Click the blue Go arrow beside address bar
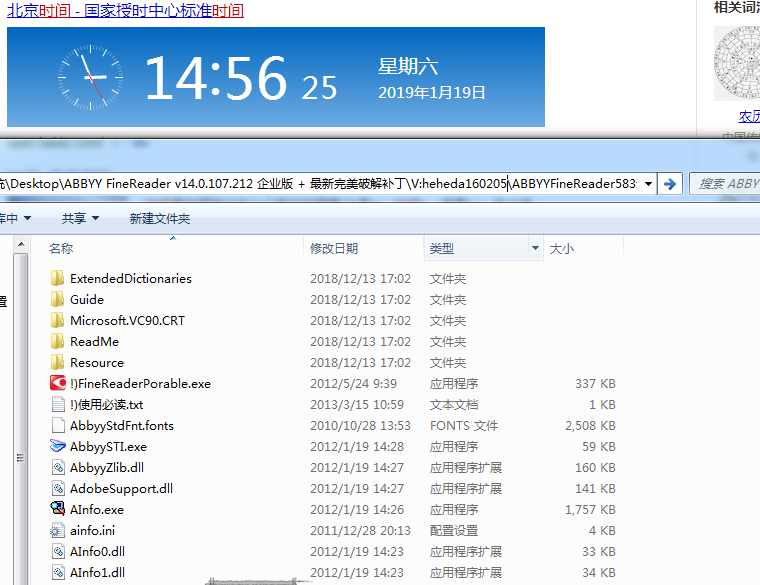 tap(669, 184)
